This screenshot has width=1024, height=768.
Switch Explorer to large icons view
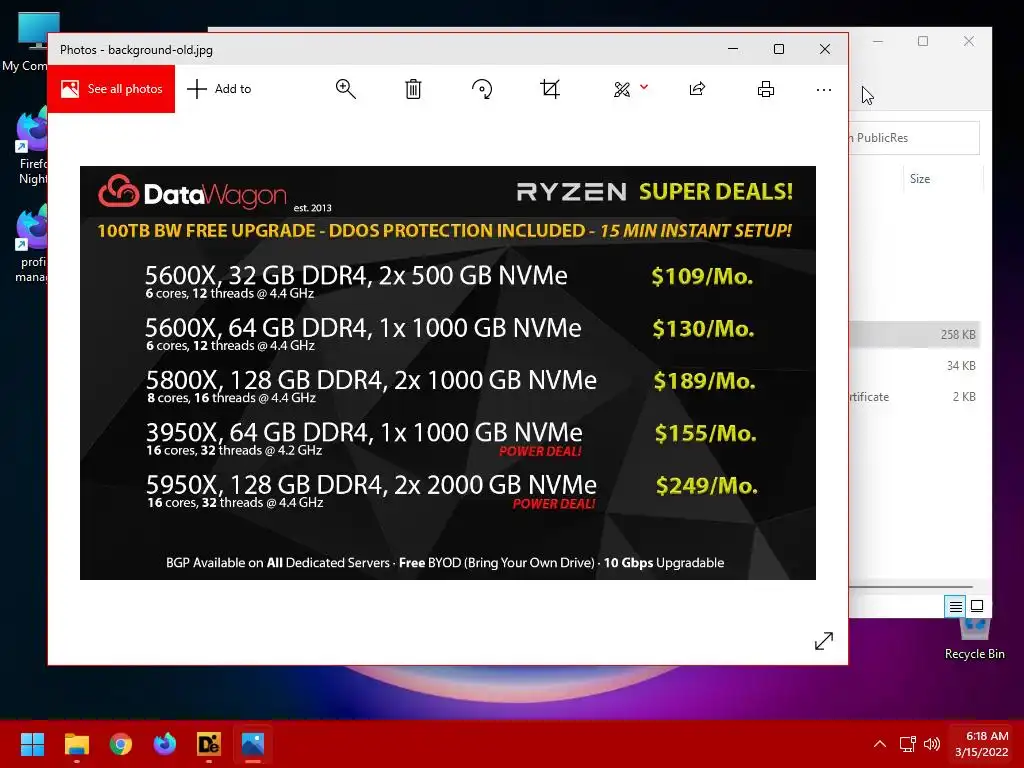pyautogui.click(x=977, y=606)
